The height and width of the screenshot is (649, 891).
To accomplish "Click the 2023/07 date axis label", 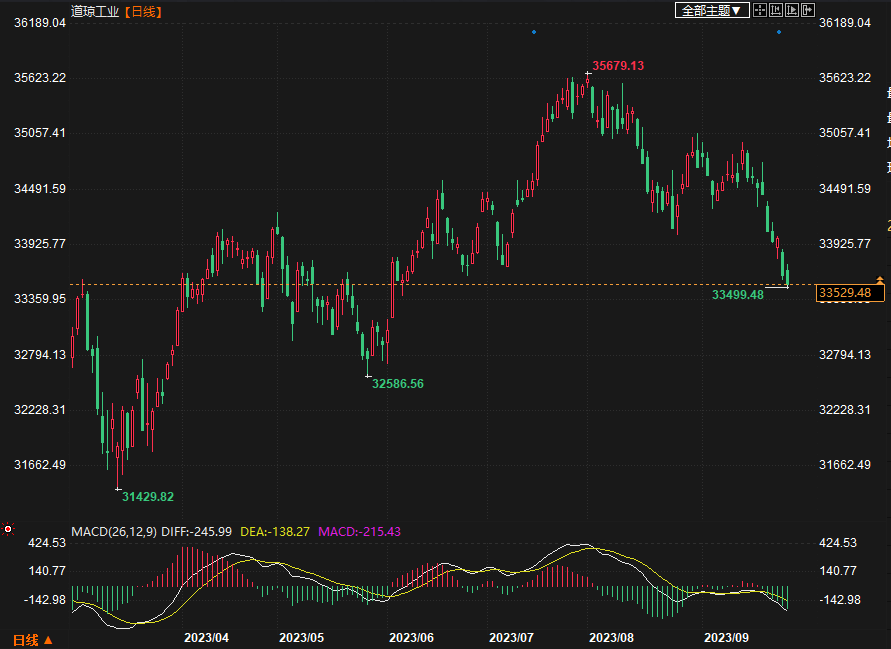I will (x=511, y=638).
